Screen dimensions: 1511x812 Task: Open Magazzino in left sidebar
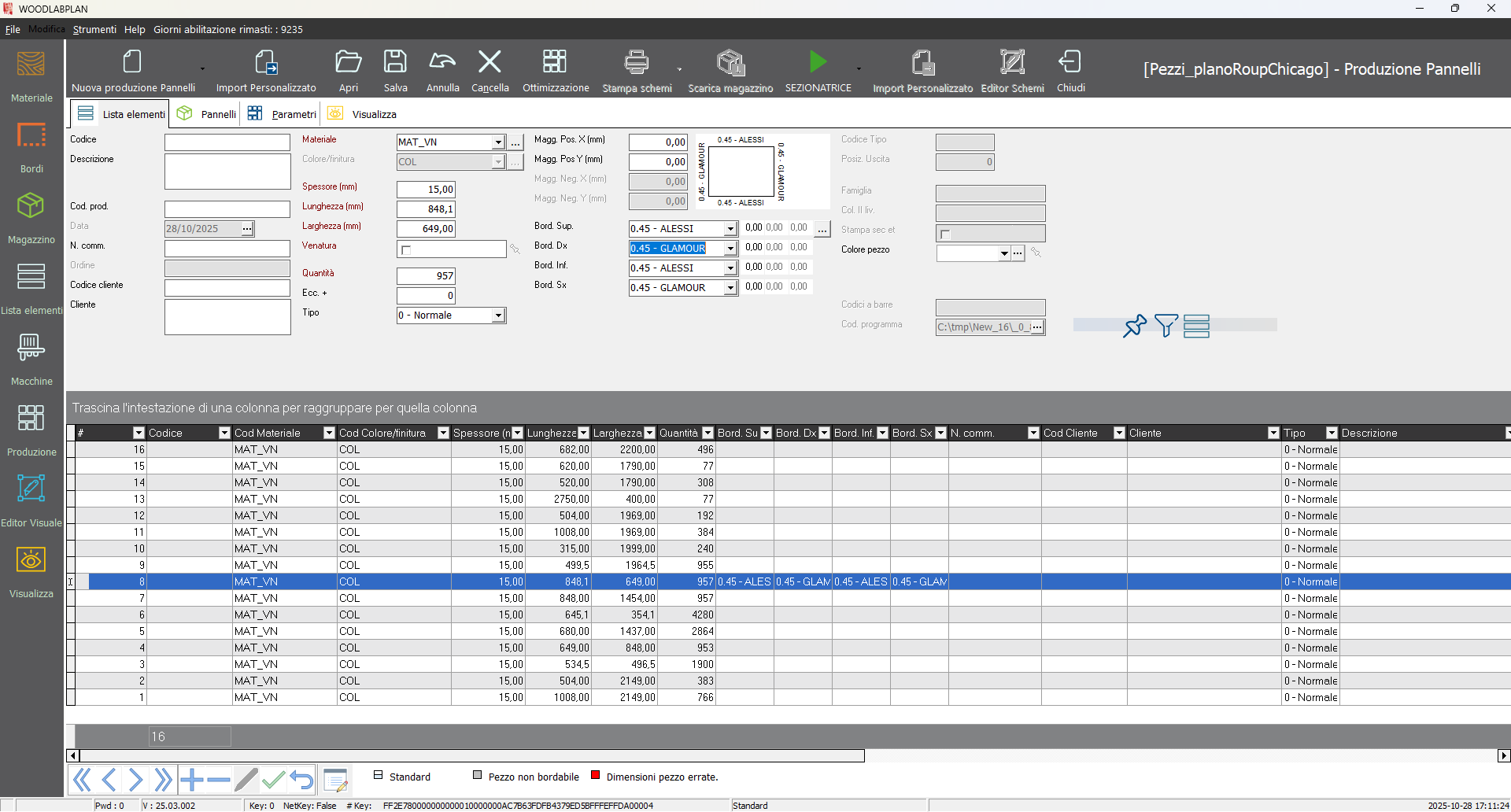point(31,218)
